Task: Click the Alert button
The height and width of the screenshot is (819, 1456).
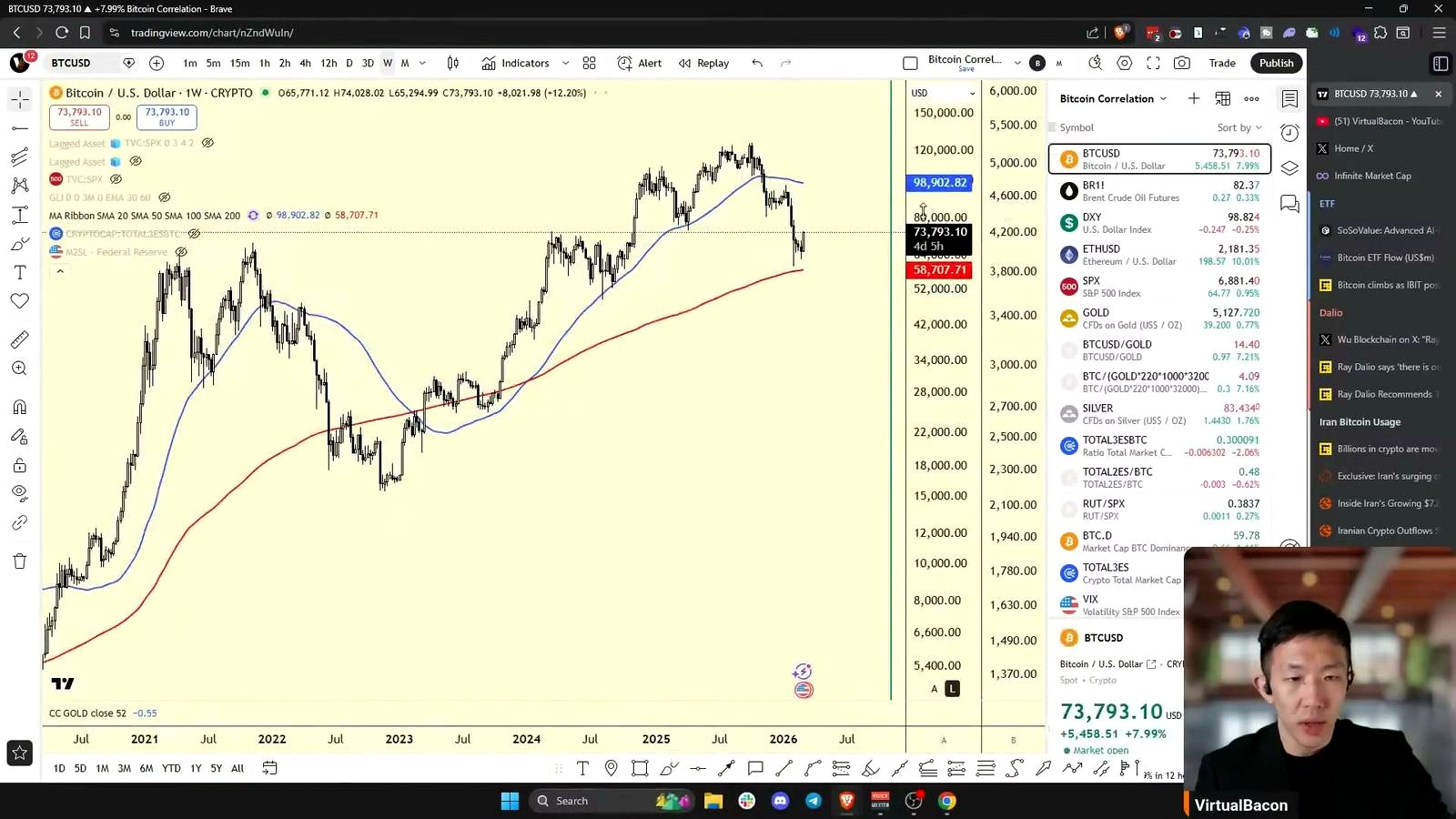Action: [x=640, y=63]
